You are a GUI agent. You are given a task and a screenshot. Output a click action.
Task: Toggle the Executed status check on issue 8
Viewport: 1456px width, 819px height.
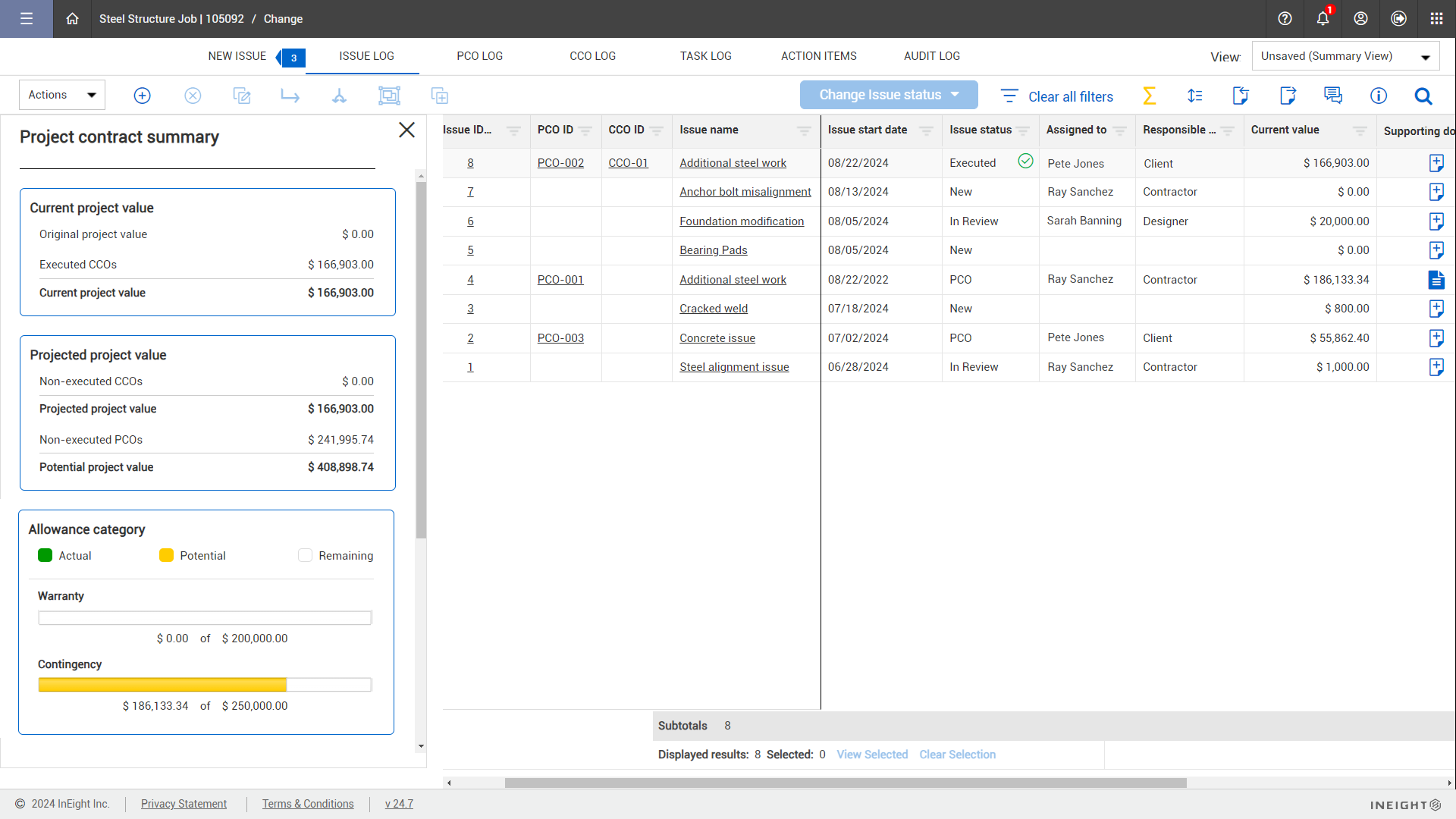point(1026,162)
